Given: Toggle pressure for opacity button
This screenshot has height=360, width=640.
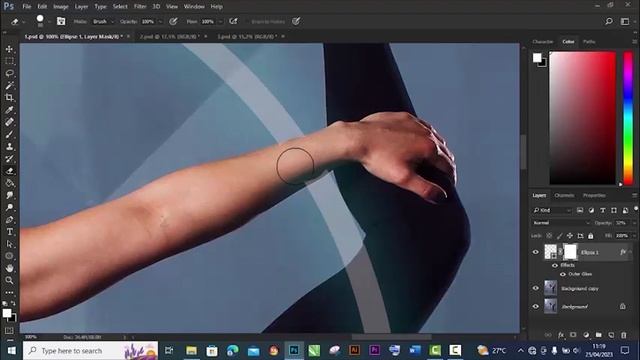Looking at the screenshot, I should point(173,21).
